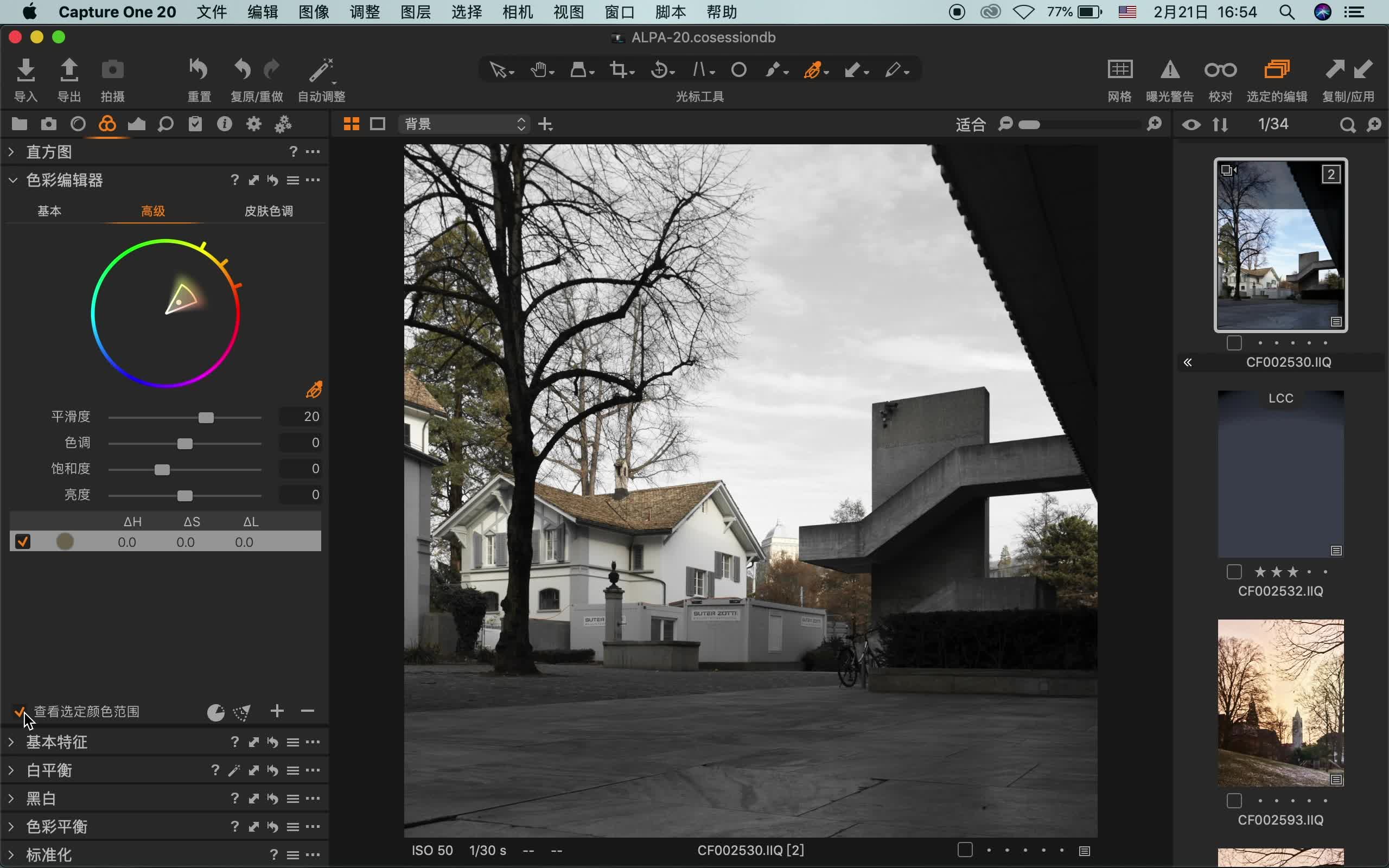Screen dimensions: 1389x868
Task: Open the Color tool tab icon
Action: coord(107,124)
